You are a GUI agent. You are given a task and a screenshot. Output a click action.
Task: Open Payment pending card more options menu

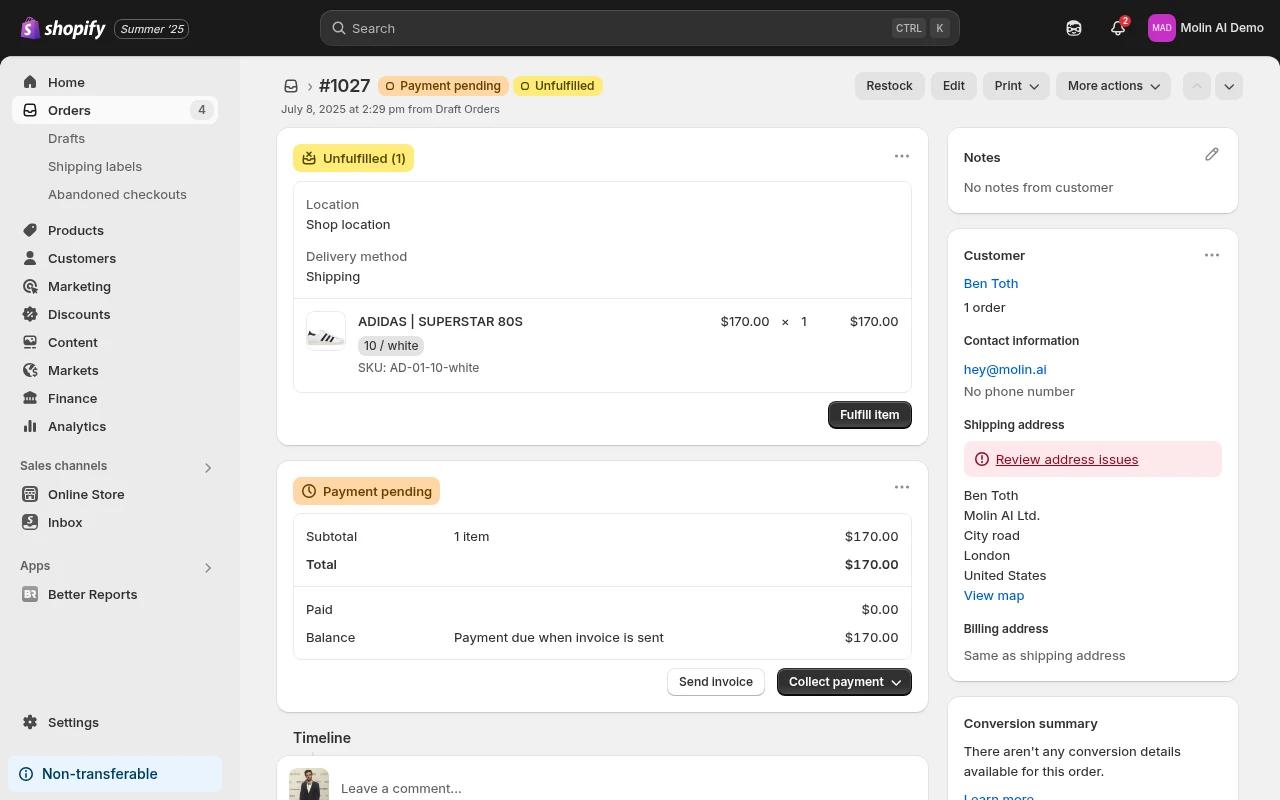click(x=902, y=487)
